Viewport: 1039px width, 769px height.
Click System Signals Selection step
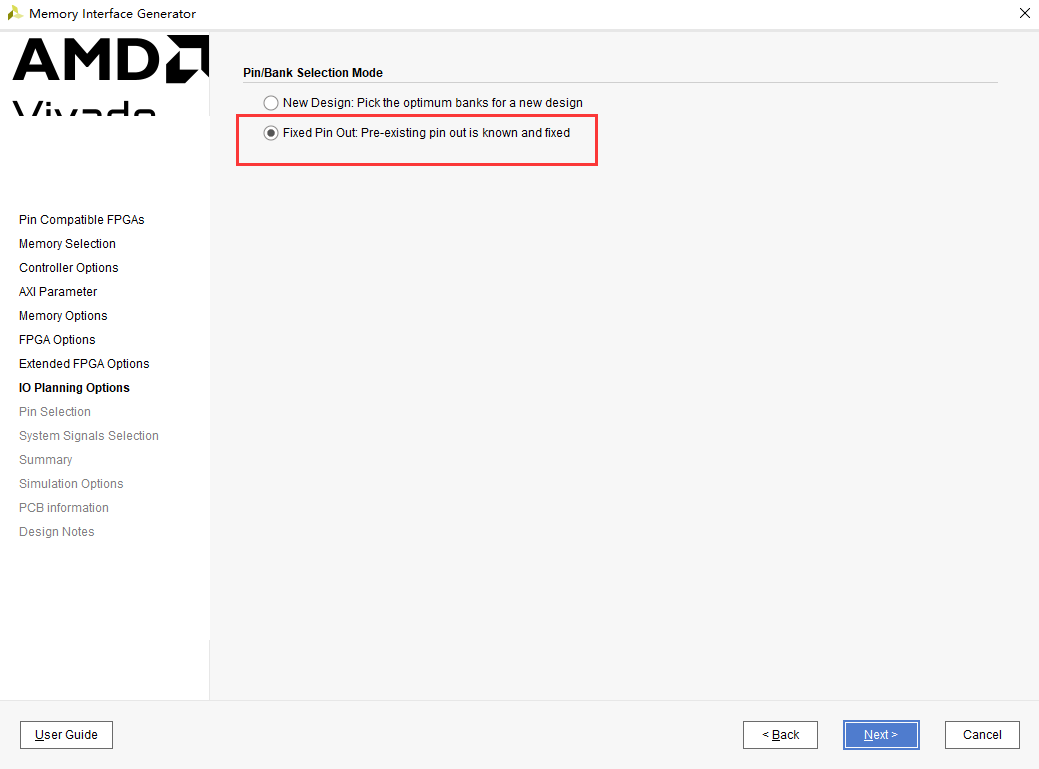[x=89, y=436]
